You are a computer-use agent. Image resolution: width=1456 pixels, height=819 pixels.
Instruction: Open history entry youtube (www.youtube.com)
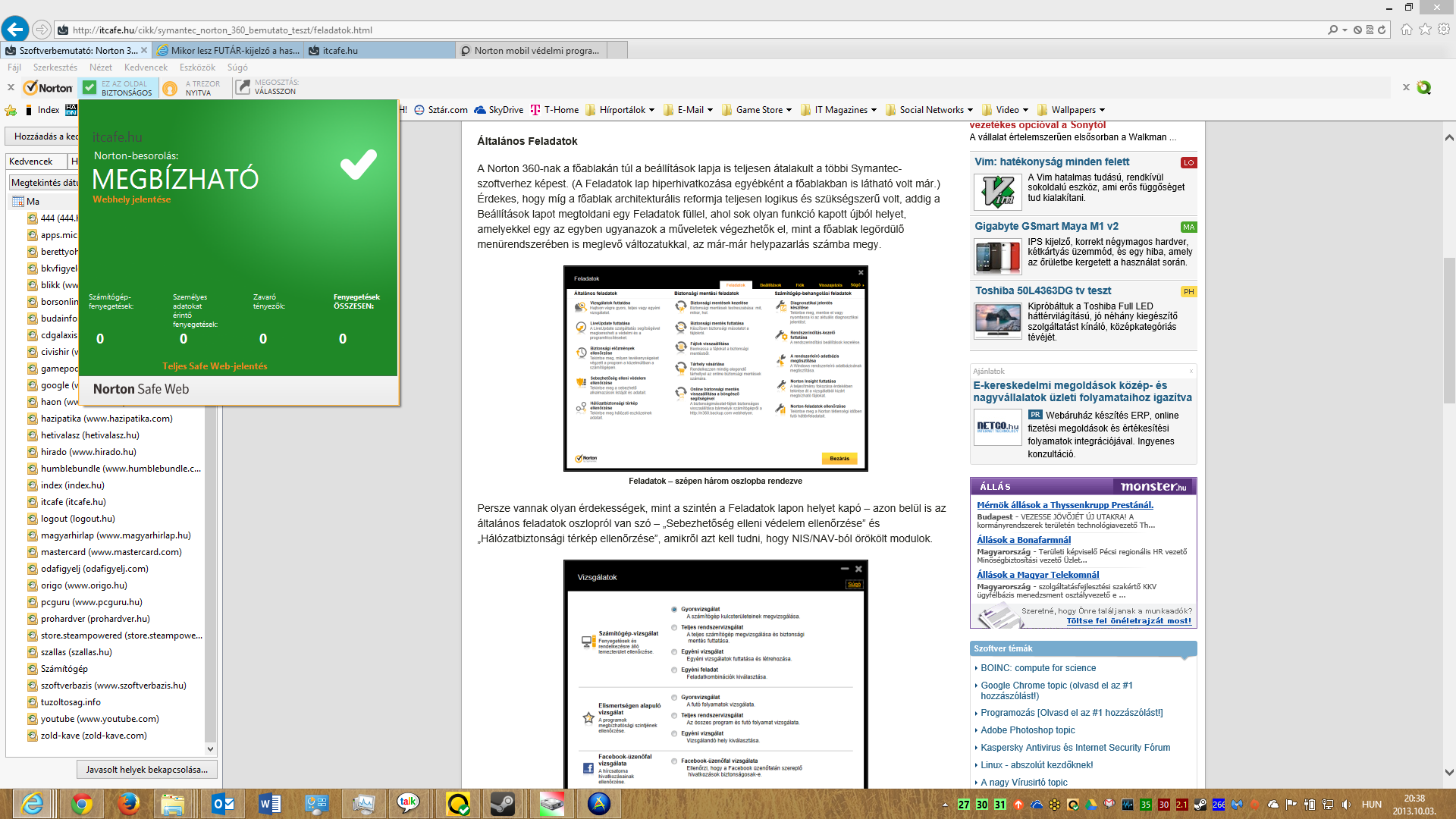point(99,719)
